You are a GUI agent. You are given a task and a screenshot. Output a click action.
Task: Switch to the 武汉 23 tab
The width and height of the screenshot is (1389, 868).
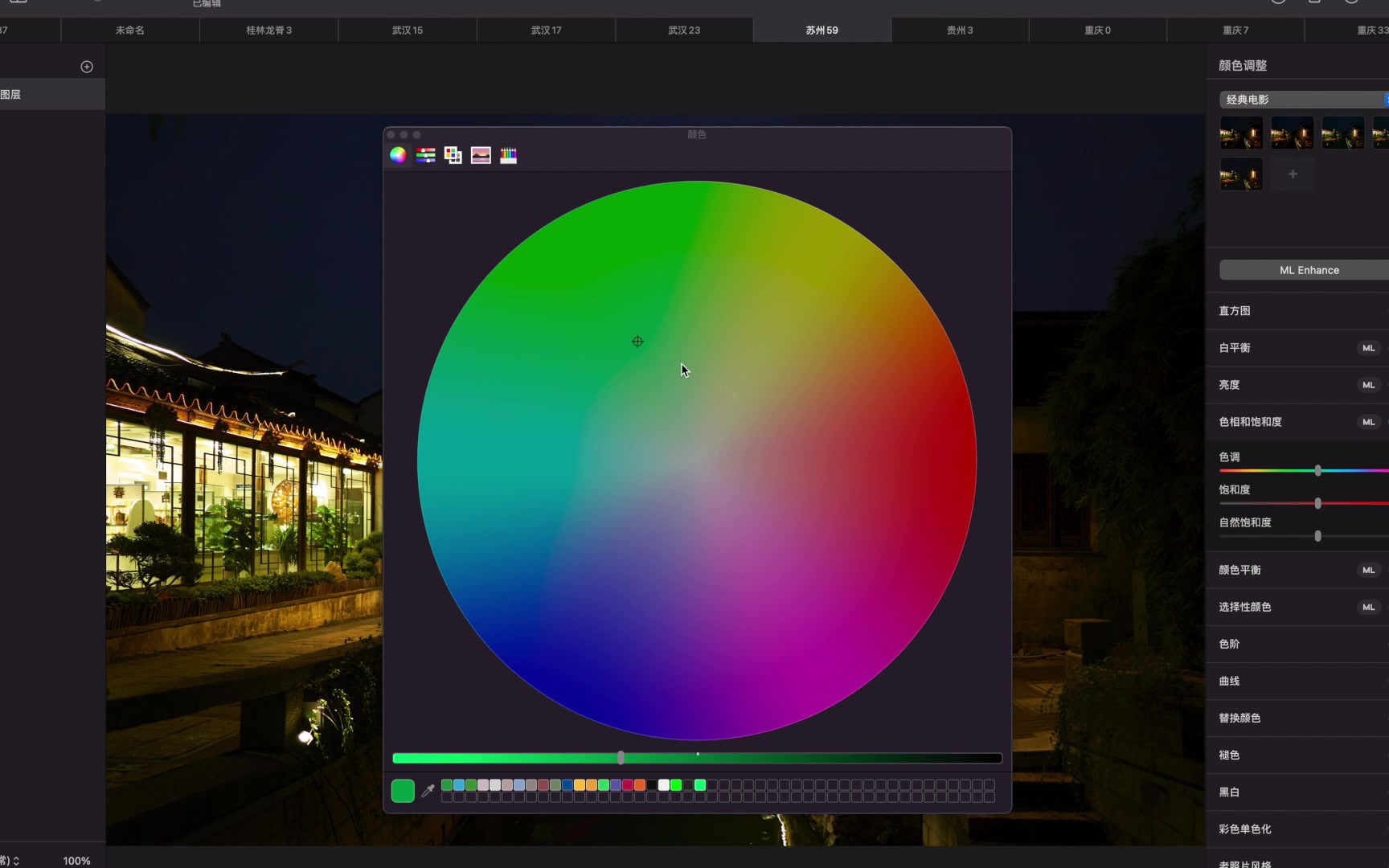tap(684, 31)
